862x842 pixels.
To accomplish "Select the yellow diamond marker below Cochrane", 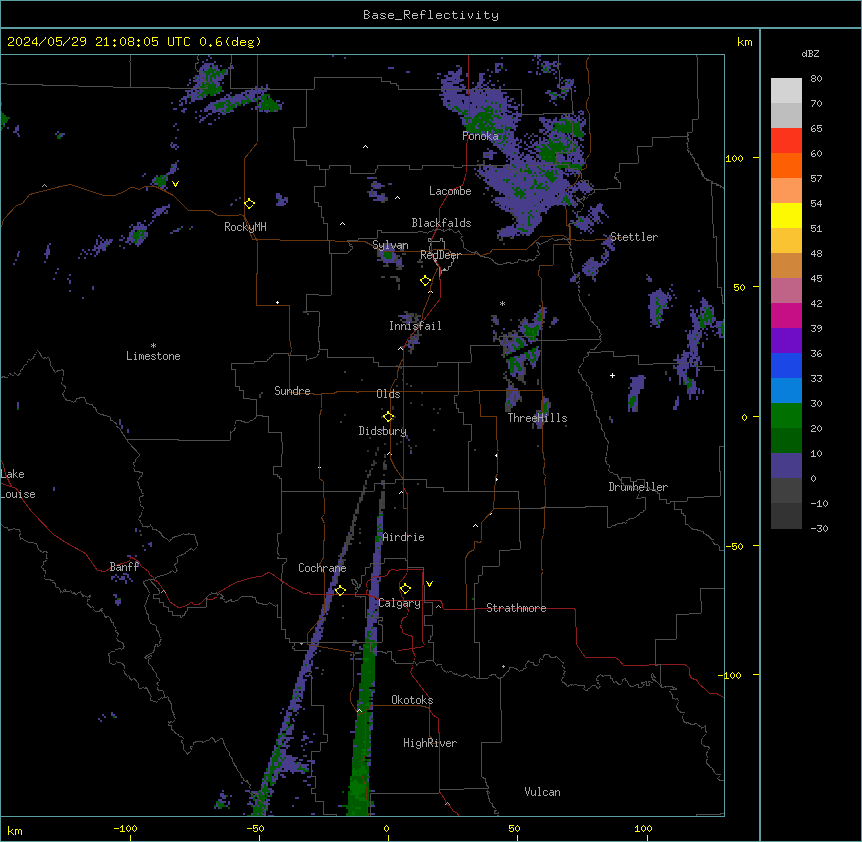I will [x=340, y=590].
